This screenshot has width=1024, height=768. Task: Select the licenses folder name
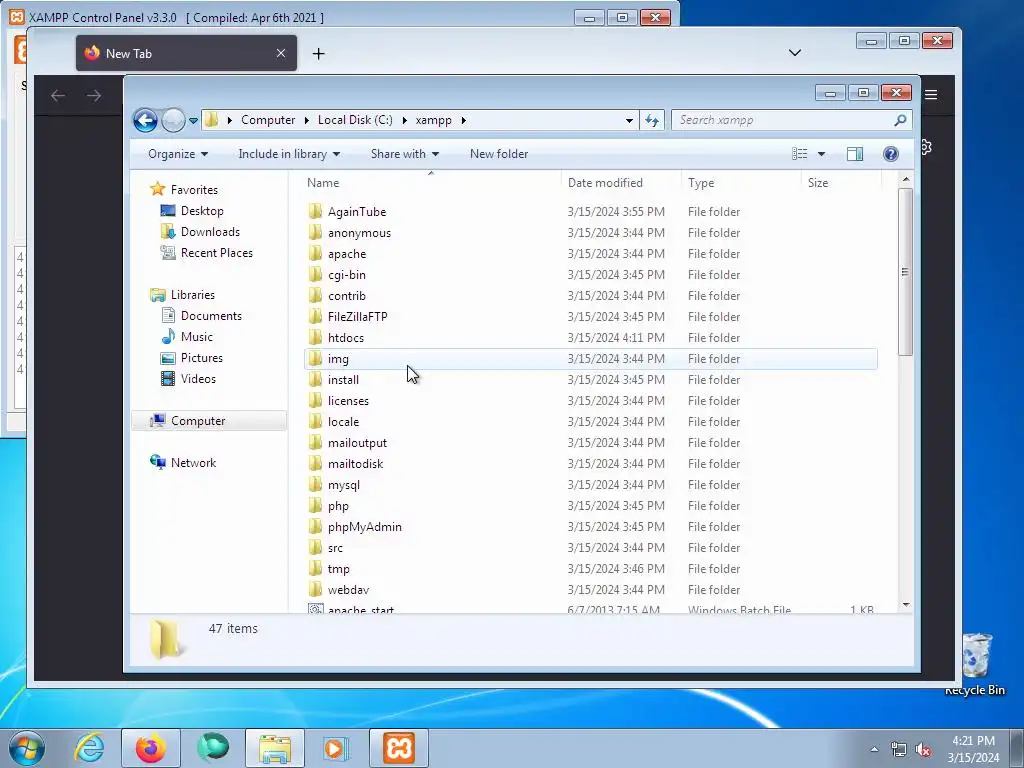(348, 401)
